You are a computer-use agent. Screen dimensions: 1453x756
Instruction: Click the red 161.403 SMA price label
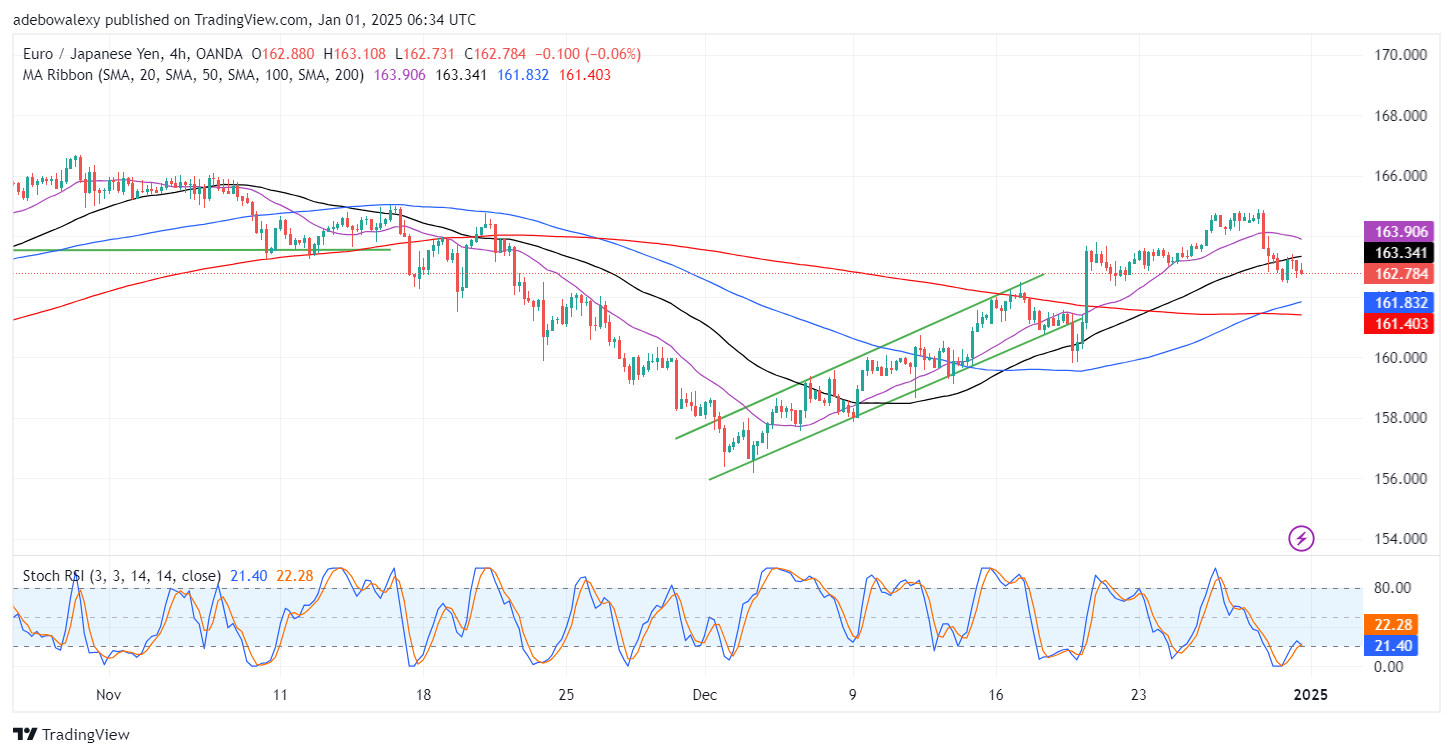pyautogui.click(x=1398, y=323)
